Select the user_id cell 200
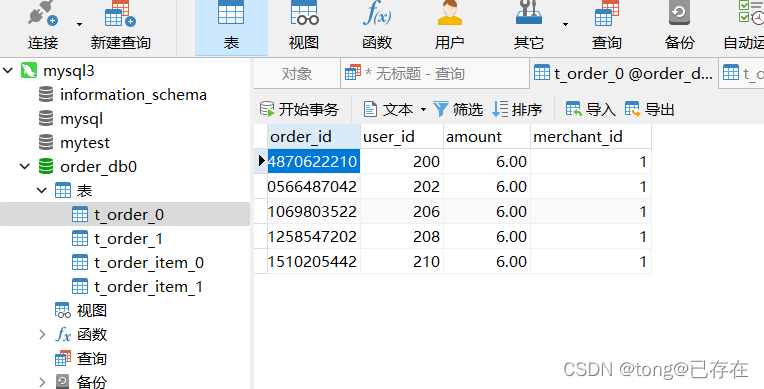764x389 pixels. pos(402,161)
